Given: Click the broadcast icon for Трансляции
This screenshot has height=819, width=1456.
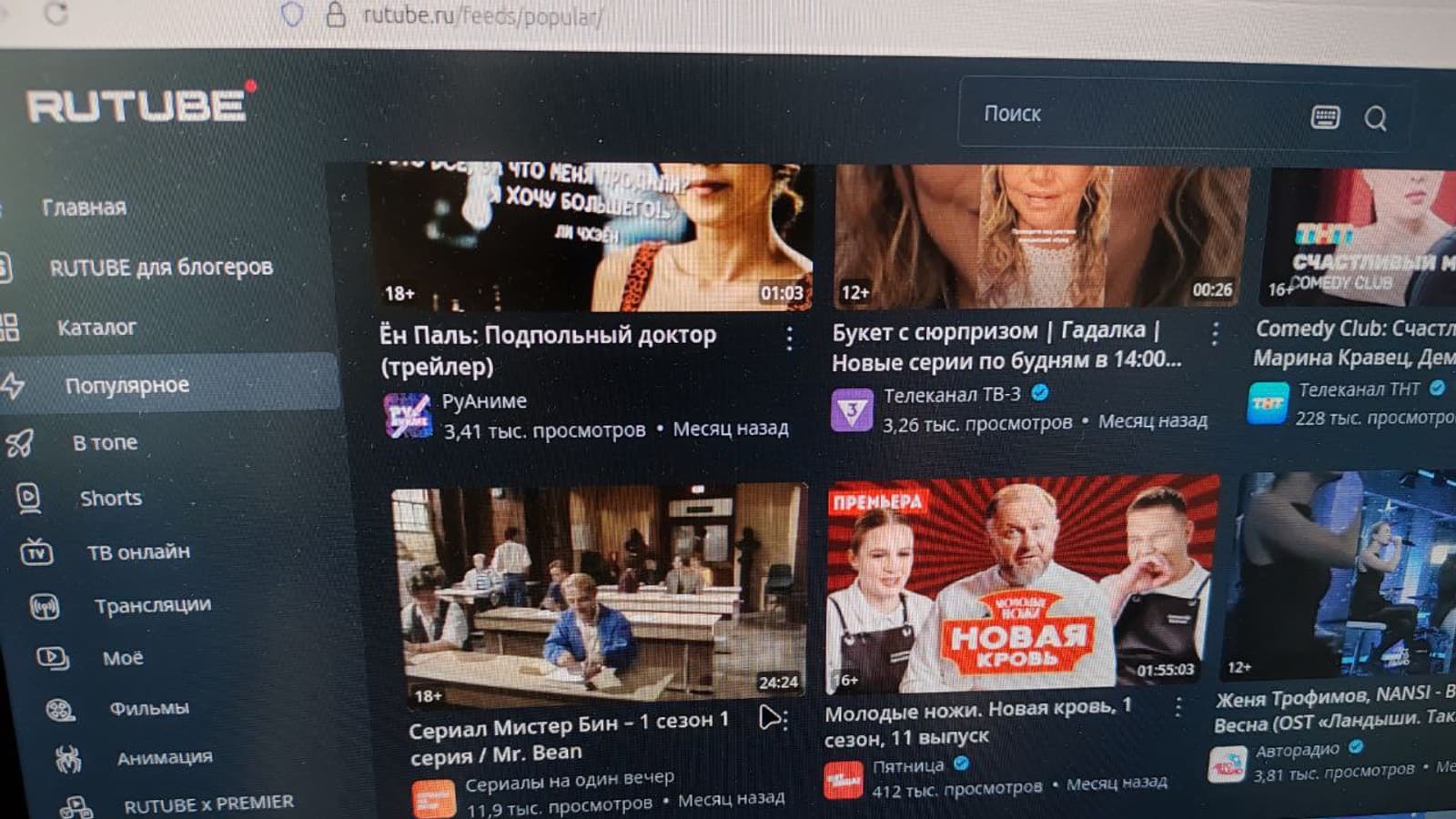Looking at the screenshot, I should (45, 606).
